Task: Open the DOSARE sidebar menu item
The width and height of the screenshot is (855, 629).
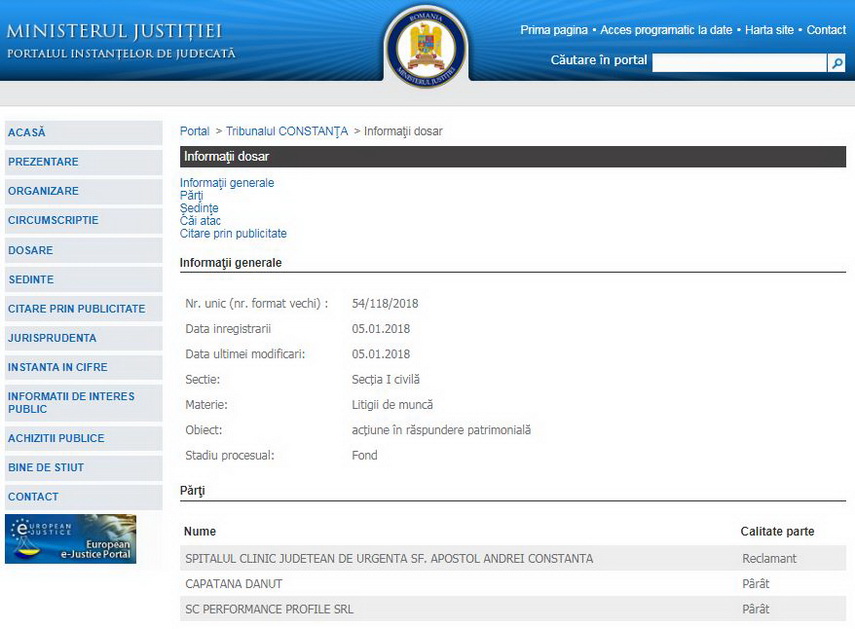Action: coord(31,250)
